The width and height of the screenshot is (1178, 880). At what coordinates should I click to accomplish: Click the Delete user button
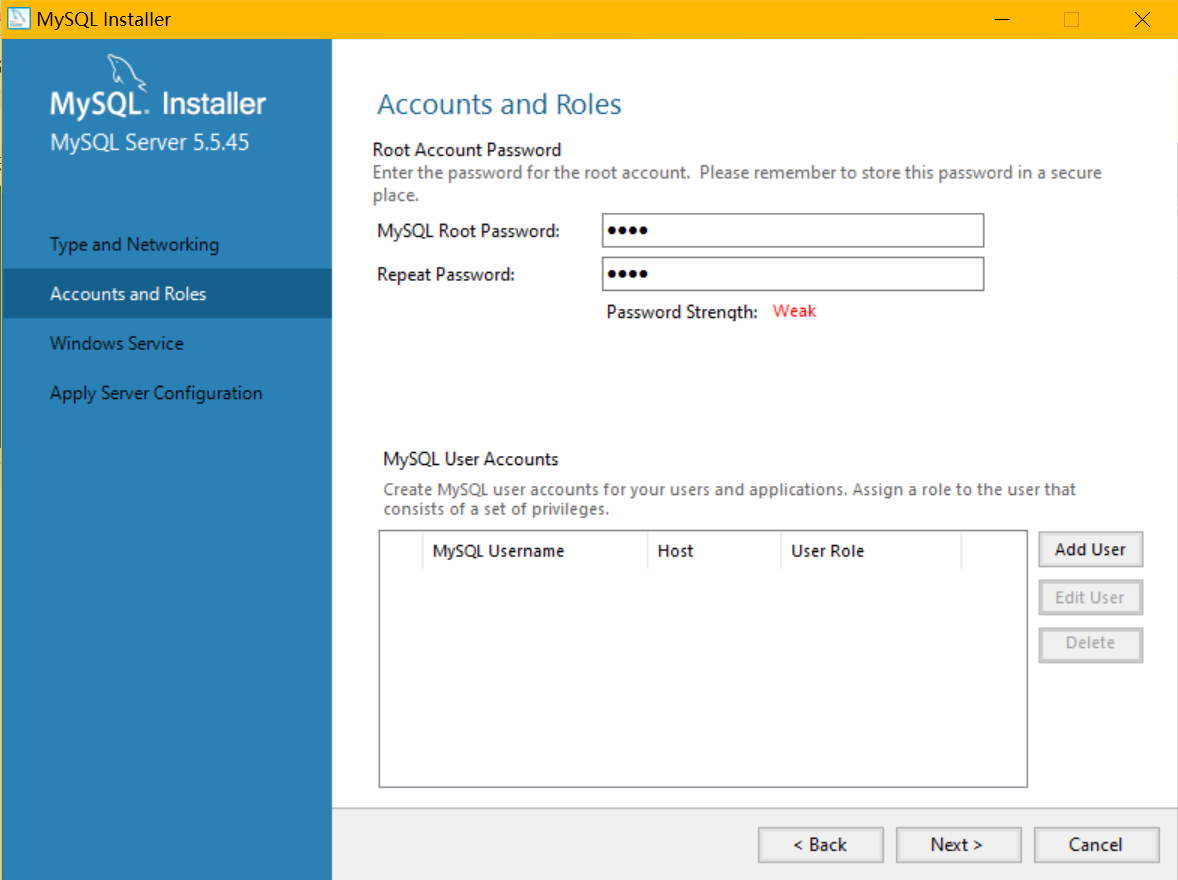[1090, 644]
